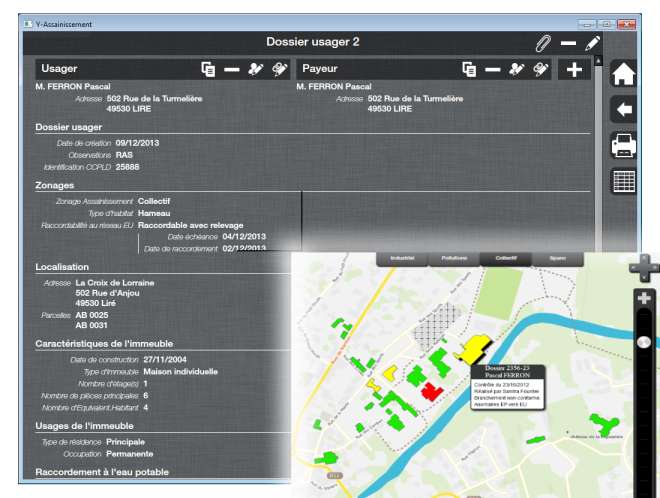Screen dimensions: 660x498
Task: Click the copy icon in Usager header
Action: point(208,69)
